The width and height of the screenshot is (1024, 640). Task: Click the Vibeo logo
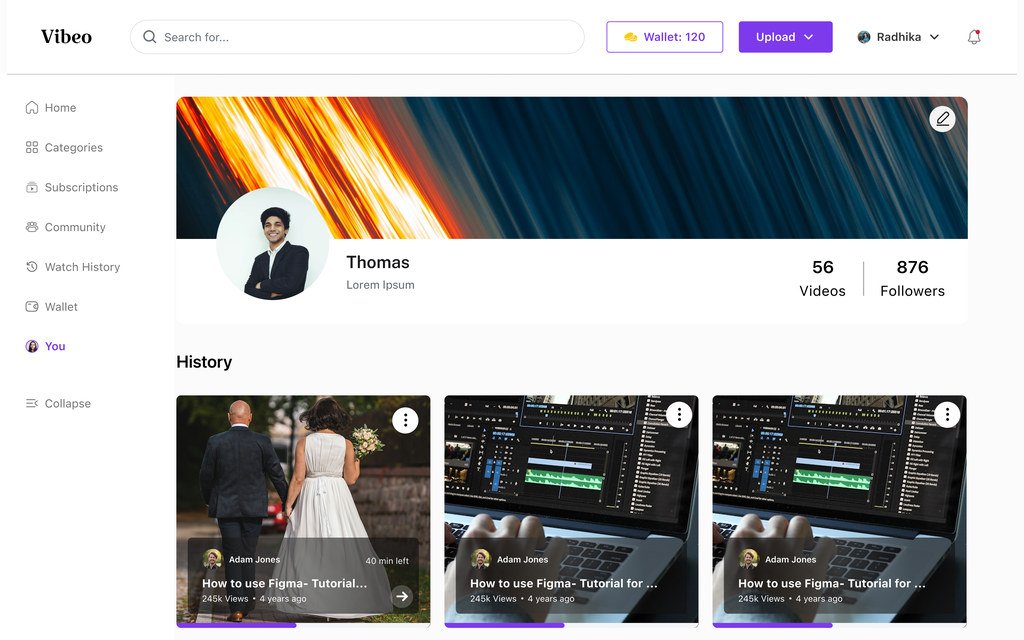(x=66, y=37)
